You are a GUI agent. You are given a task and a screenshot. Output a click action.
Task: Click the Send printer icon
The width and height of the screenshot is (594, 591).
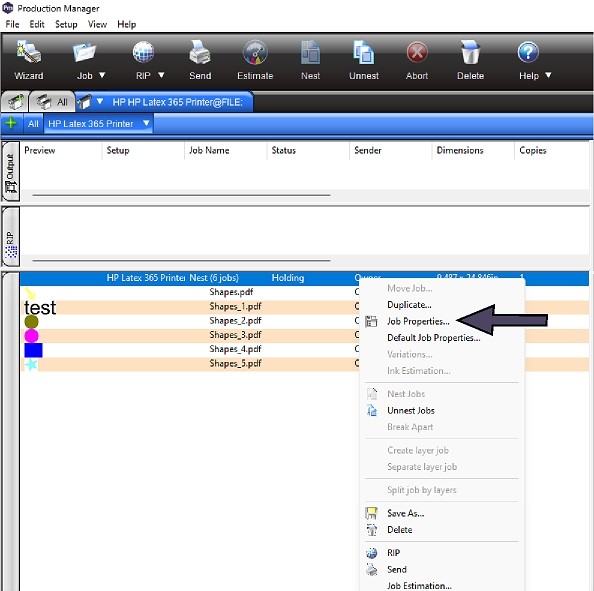200,52
